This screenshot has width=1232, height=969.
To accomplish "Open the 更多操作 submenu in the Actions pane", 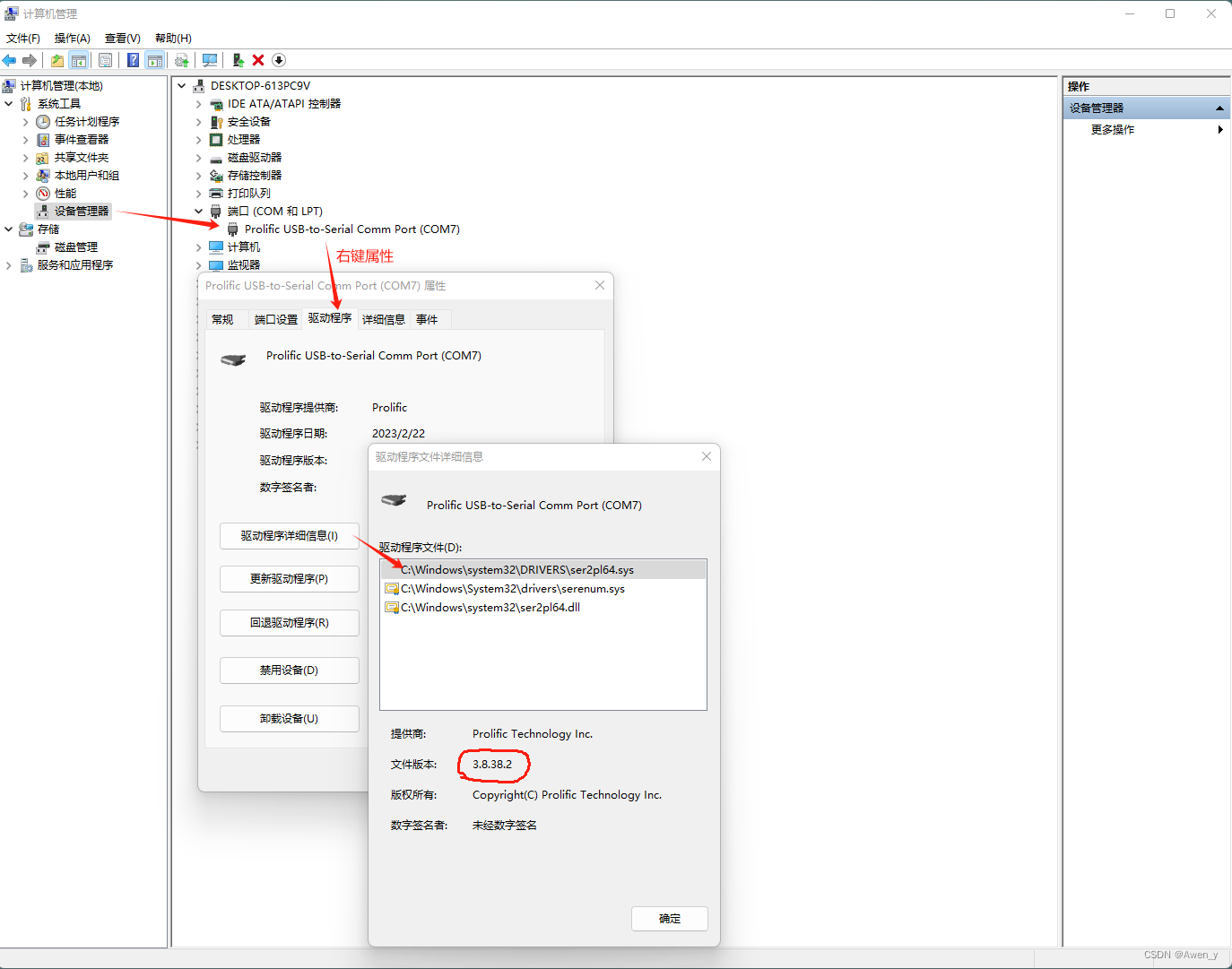I will [1113, 129].
